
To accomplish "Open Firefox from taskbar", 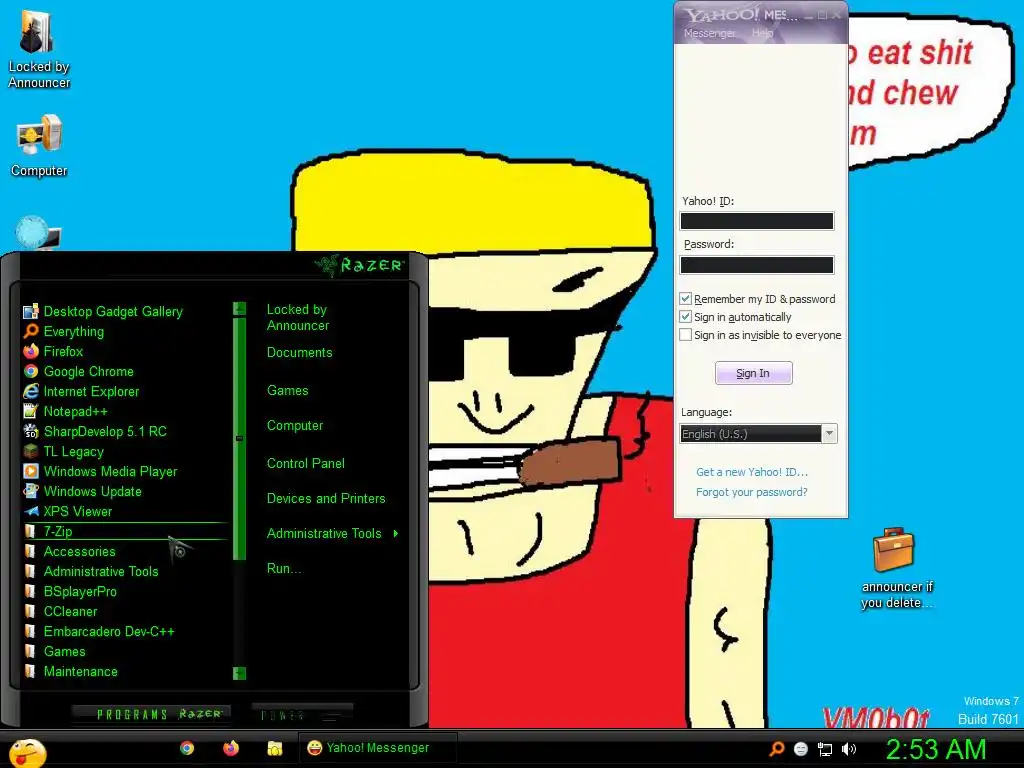I will (231, 748).
